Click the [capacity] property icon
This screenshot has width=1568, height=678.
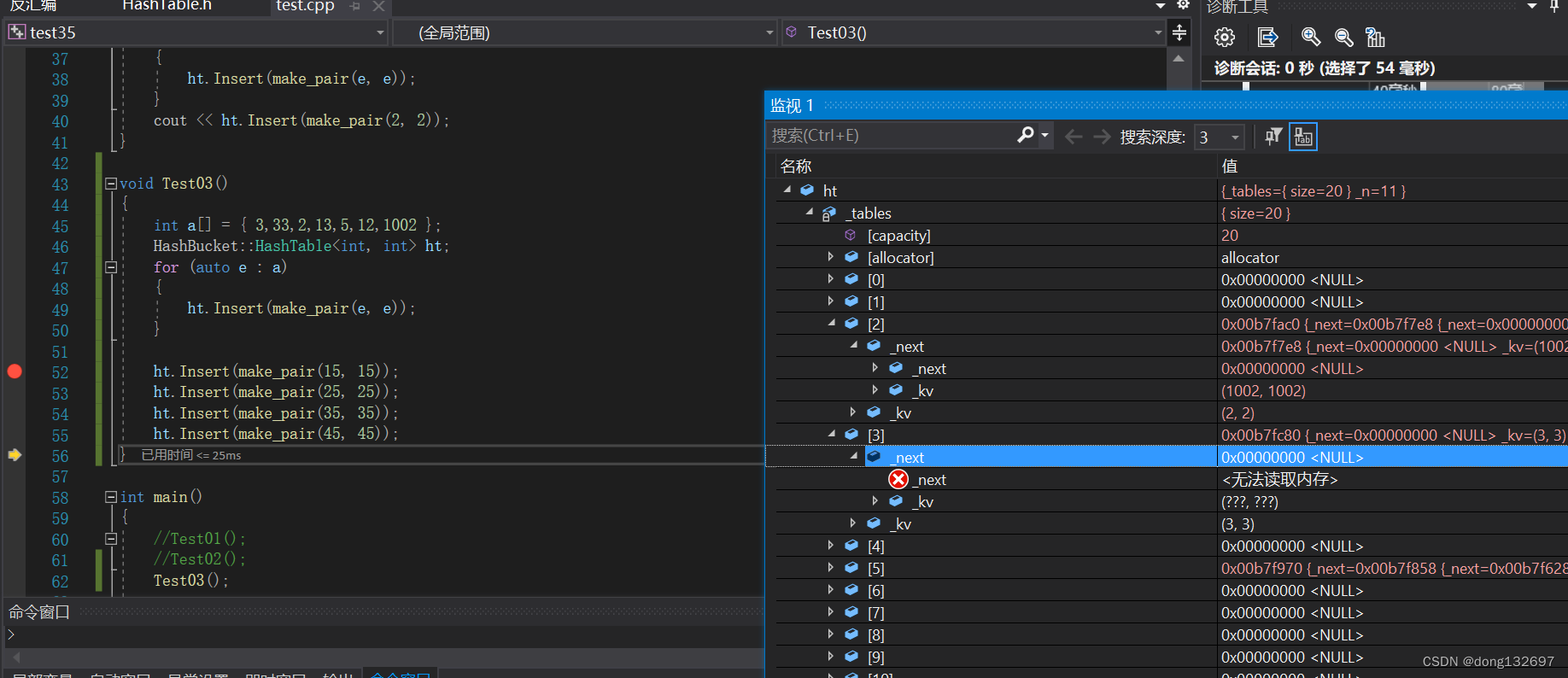851,235
